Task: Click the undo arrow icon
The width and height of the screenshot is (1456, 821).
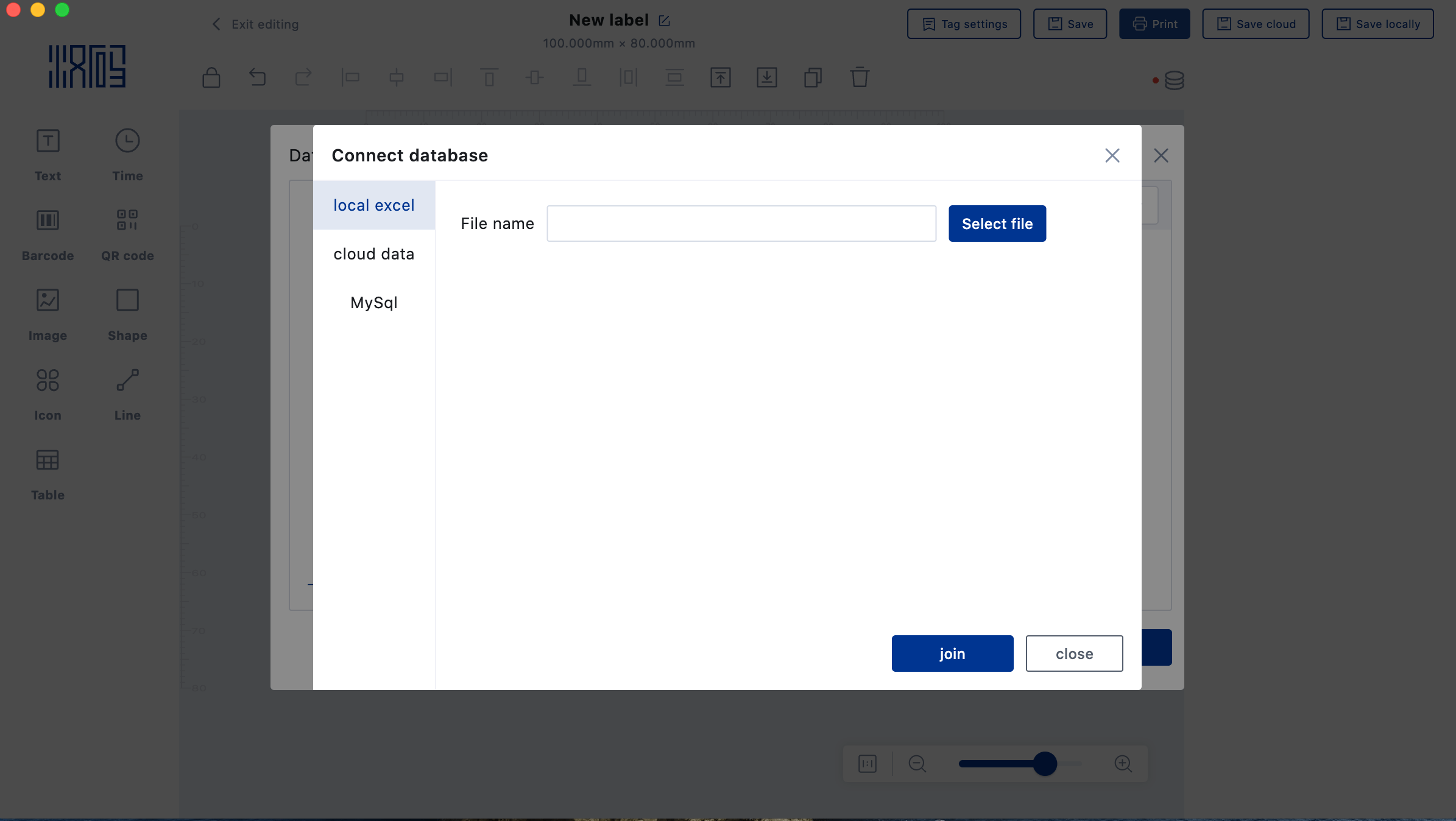Action: pyautogui.click(x=257, y=77)
